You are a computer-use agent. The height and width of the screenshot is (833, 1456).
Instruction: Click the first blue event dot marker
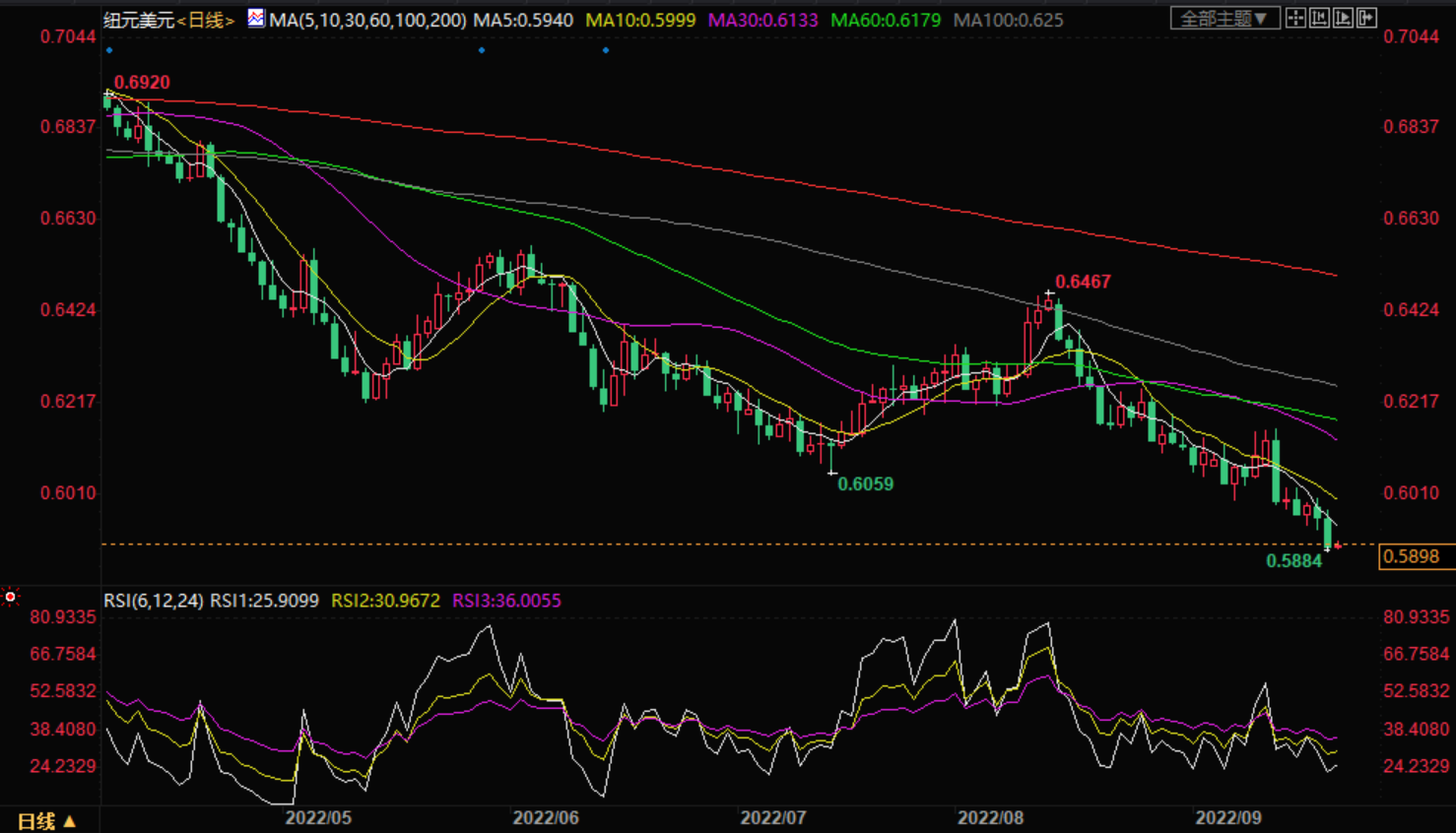coord(109,50)
